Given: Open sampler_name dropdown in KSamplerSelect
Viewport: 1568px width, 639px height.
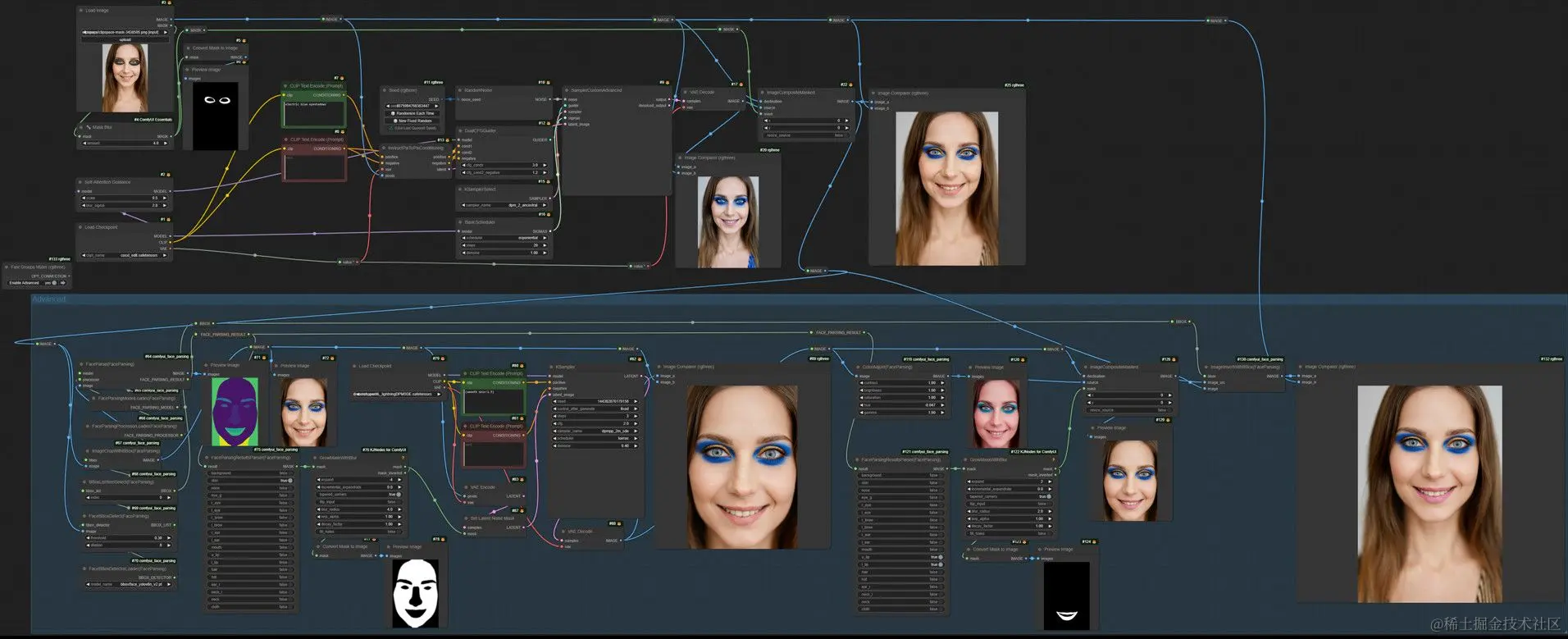Looking at the screenshot, I should (504, 205).
